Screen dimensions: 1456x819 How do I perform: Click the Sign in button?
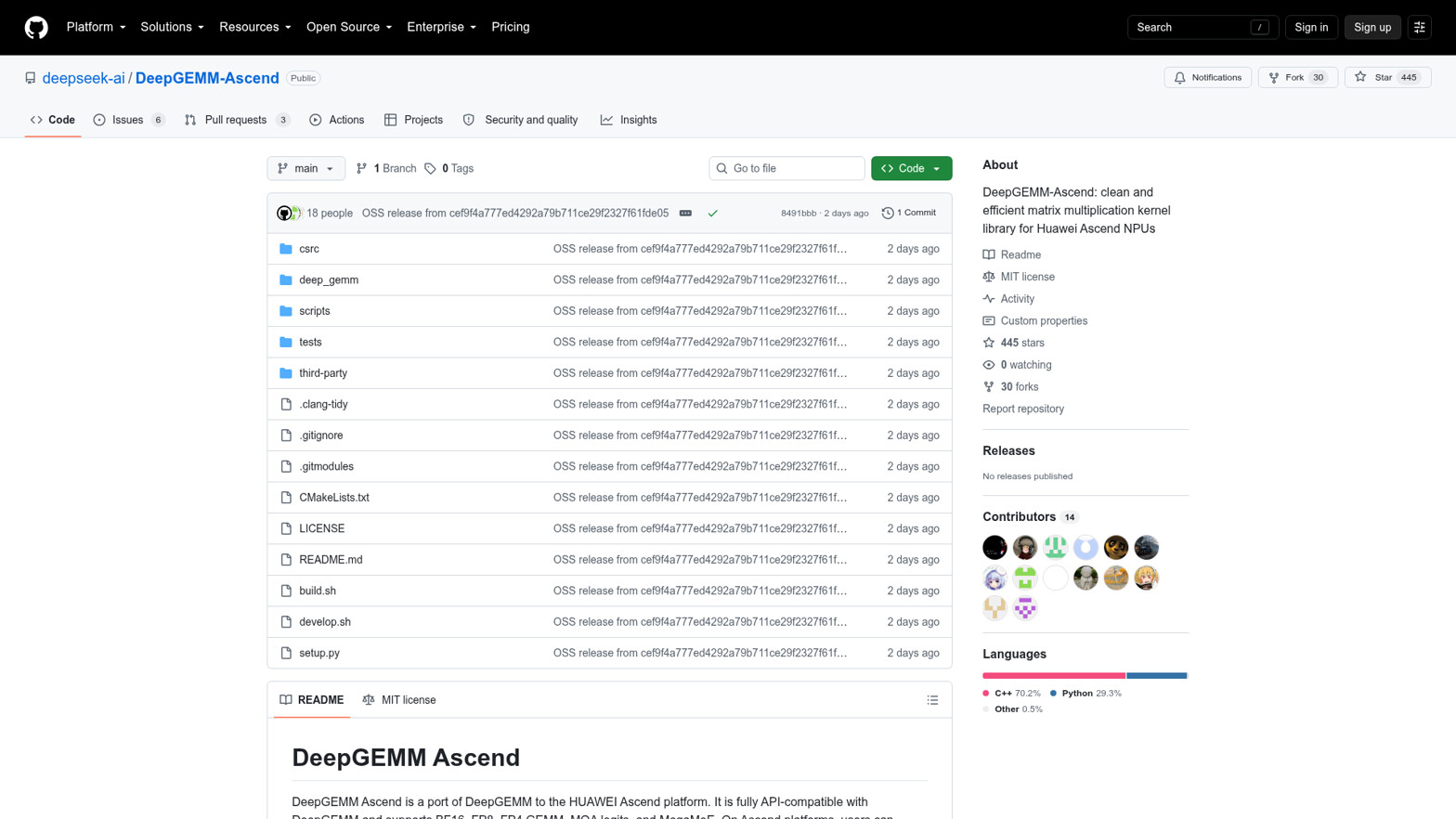pyautogui.click(x=1311, y=27)
